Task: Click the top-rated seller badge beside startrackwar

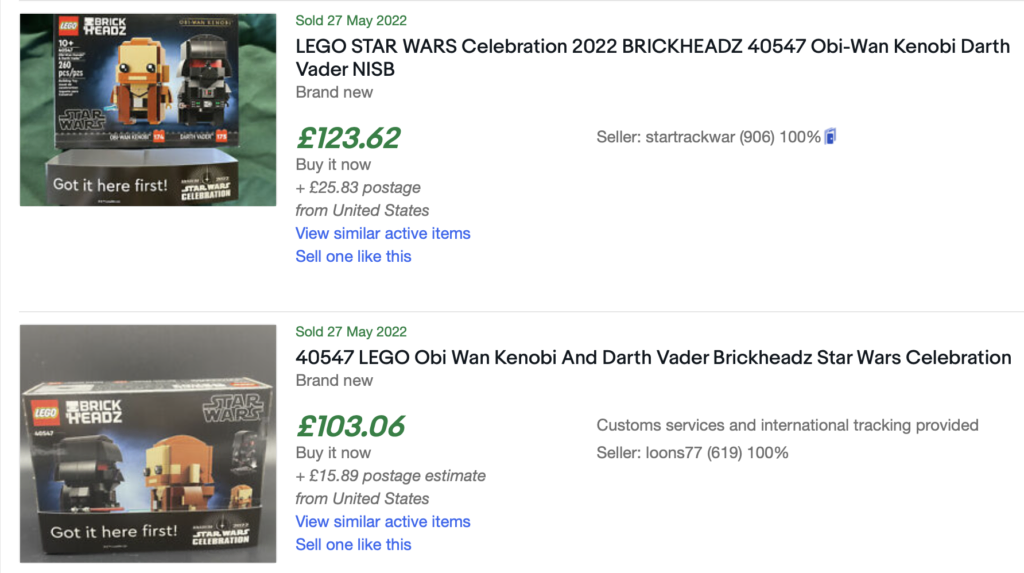Action: pos(830,137)
